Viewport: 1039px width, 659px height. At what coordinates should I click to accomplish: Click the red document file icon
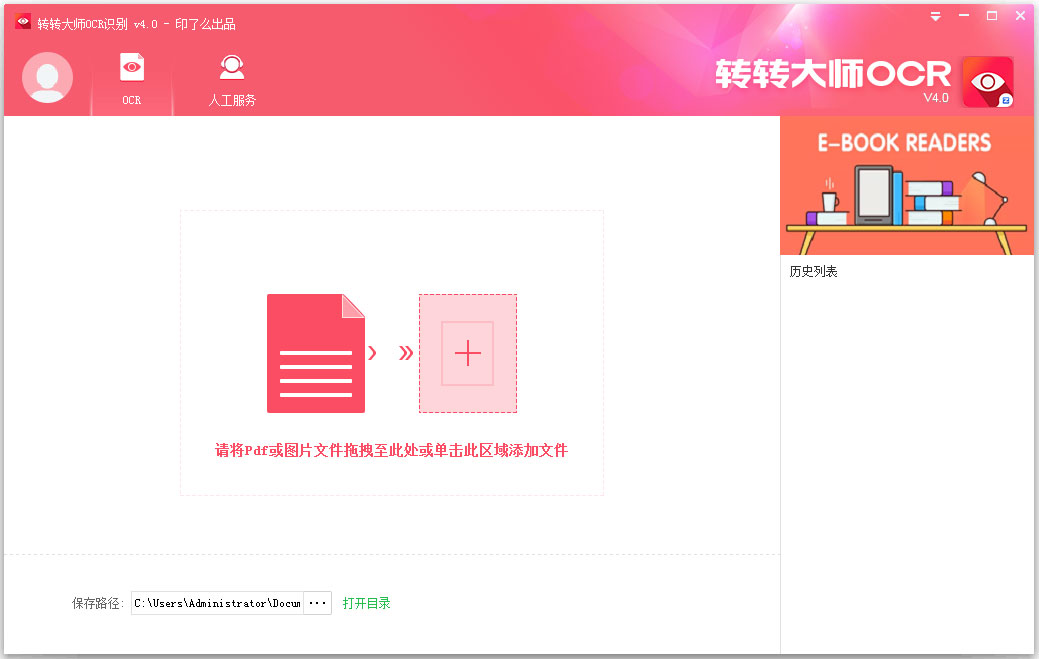click(315, 353)
